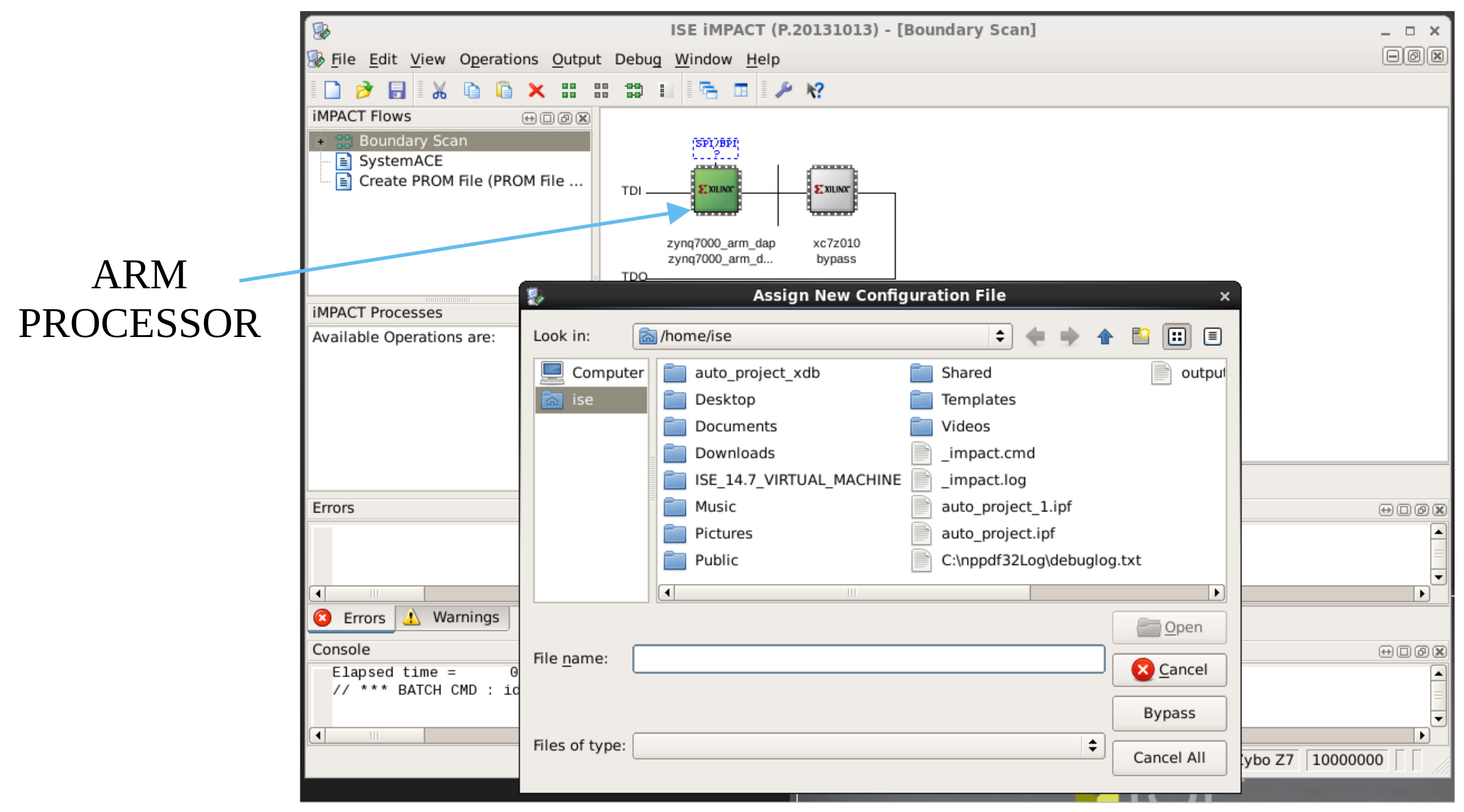This screenshot has height=812, width=1464.
Task: Click the tile windows toolbar icon
Action: click(741, 90)
